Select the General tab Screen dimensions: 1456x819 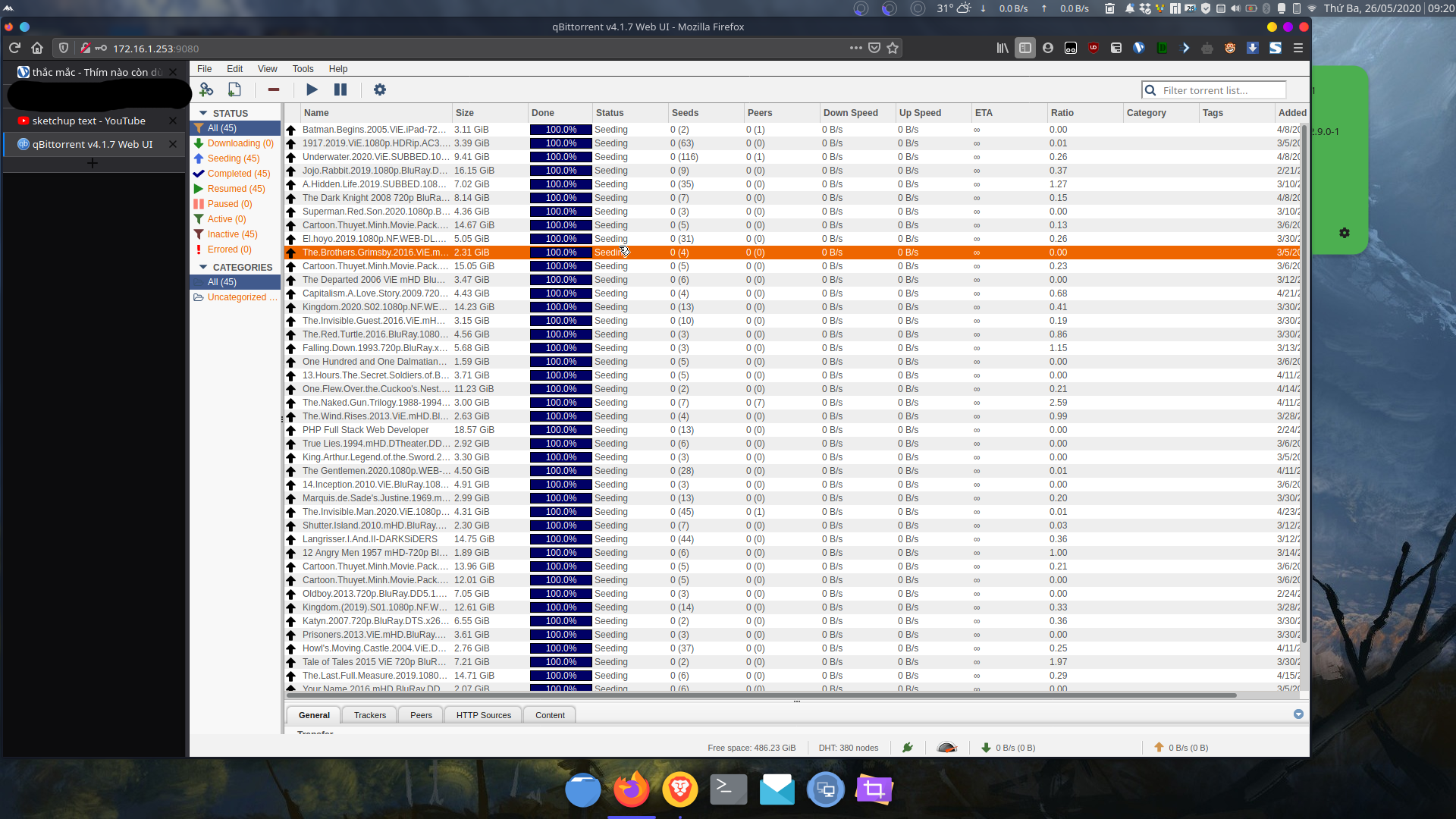314,714
